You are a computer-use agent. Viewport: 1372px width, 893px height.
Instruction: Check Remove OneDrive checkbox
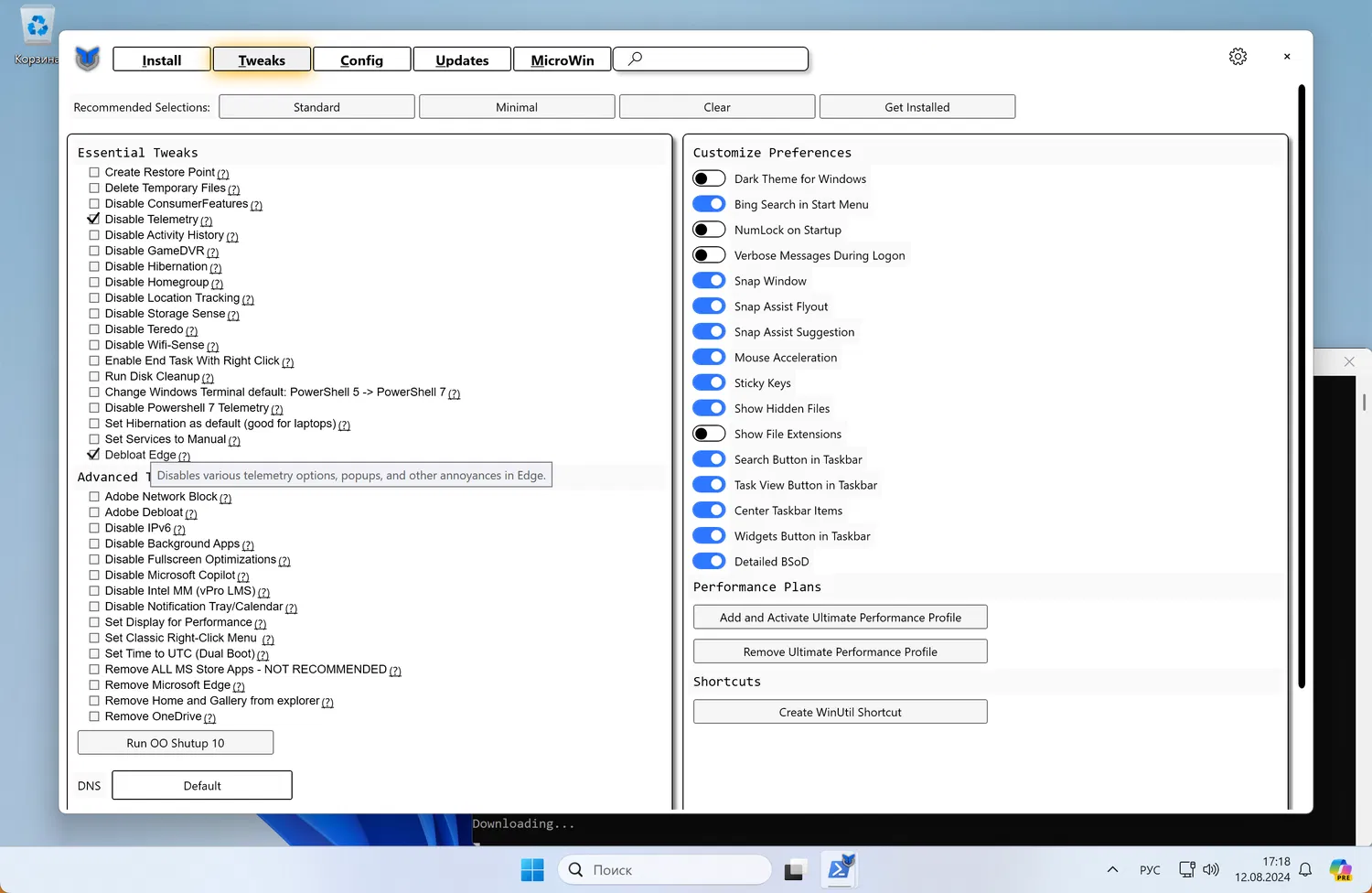click(x=94, y=716)
